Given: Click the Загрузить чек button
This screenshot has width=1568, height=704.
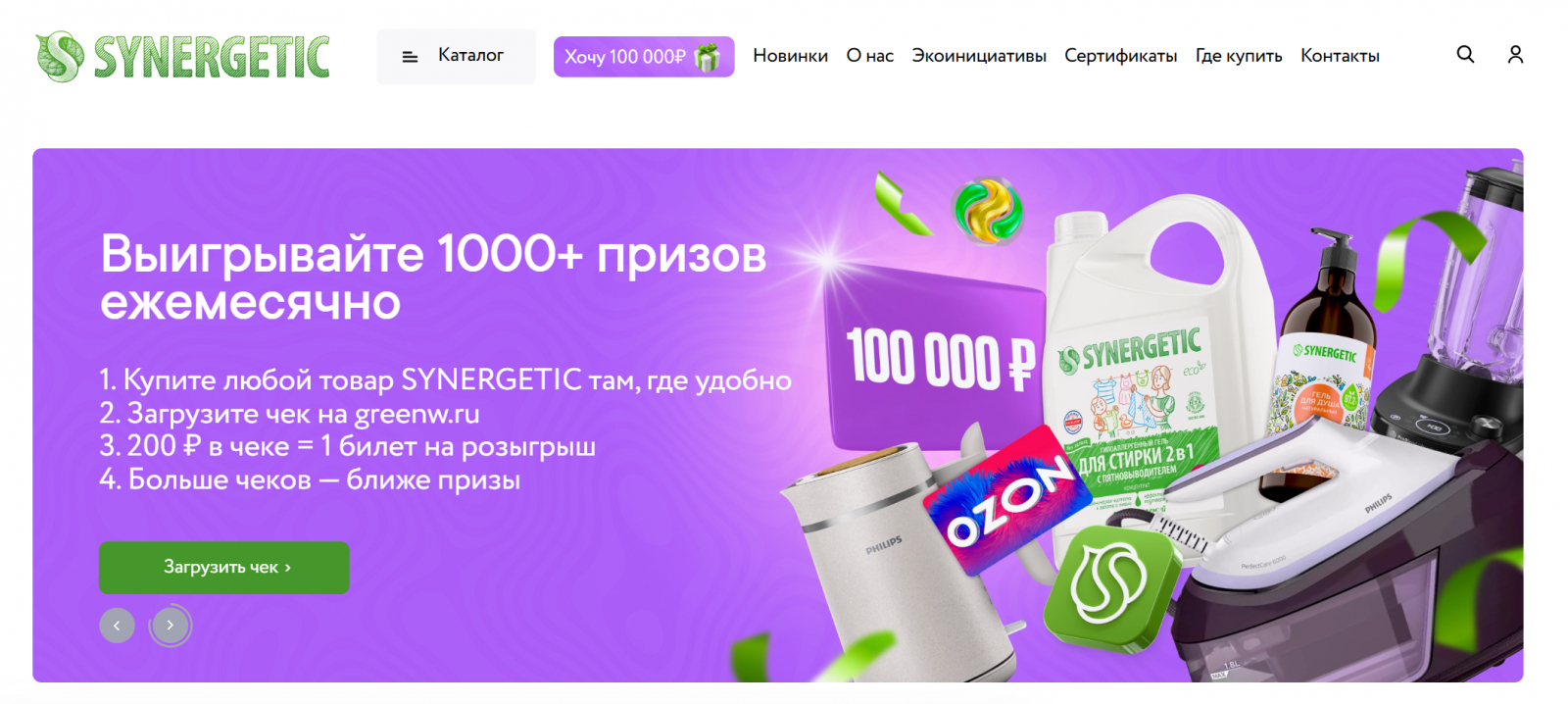Looking at the screenshot, I should 224,568.
